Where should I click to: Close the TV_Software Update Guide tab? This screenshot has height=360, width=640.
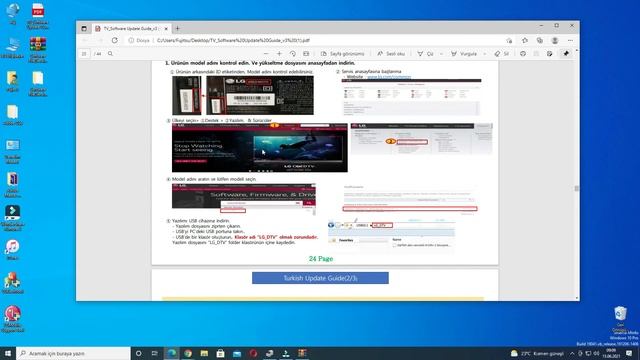point(166,29)
